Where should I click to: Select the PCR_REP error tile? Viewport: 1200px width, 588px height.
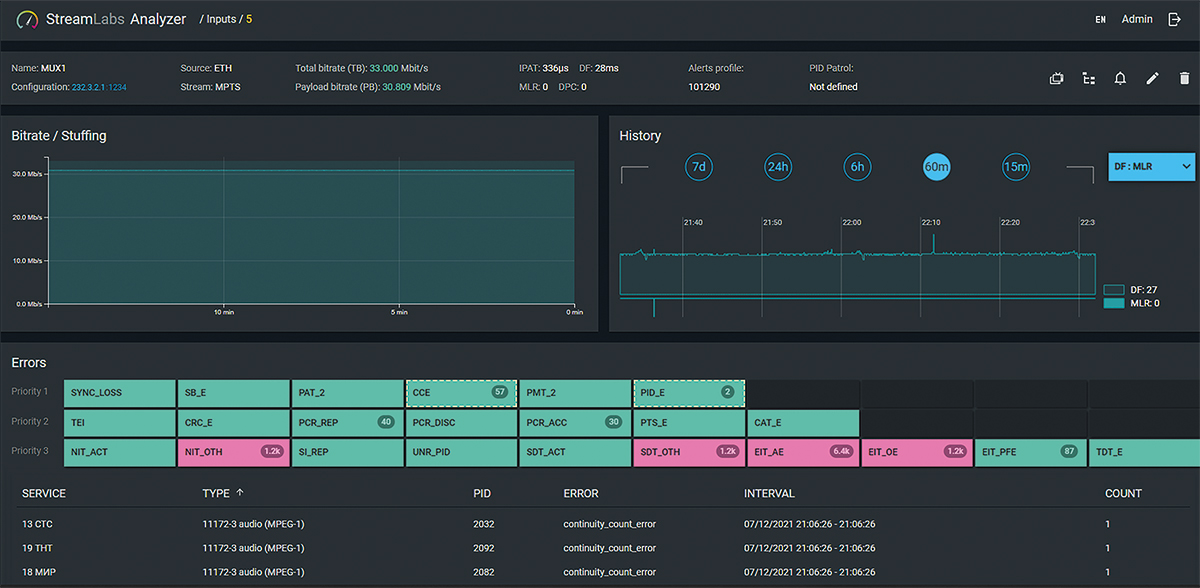(347, 423)
